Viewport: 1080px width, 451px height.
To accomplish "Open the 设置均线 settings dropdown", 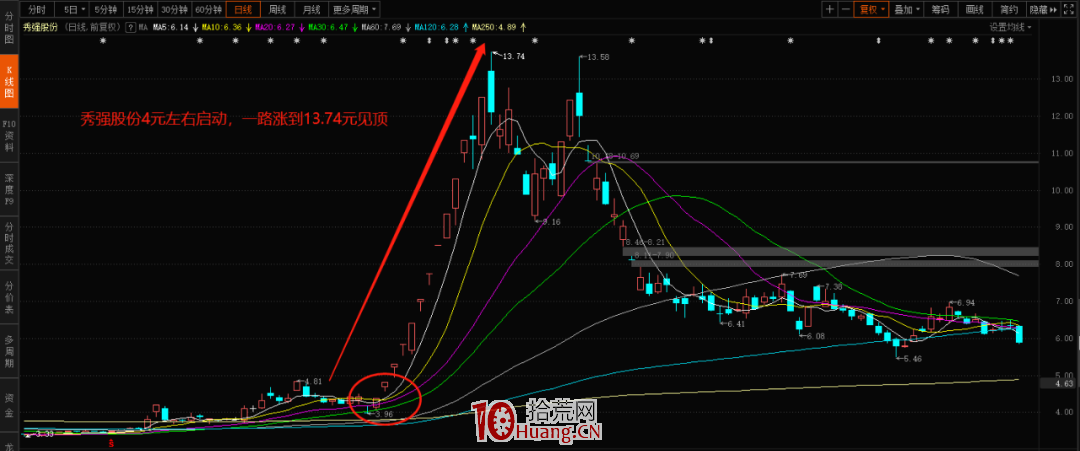I will [x=1010, y=28].
